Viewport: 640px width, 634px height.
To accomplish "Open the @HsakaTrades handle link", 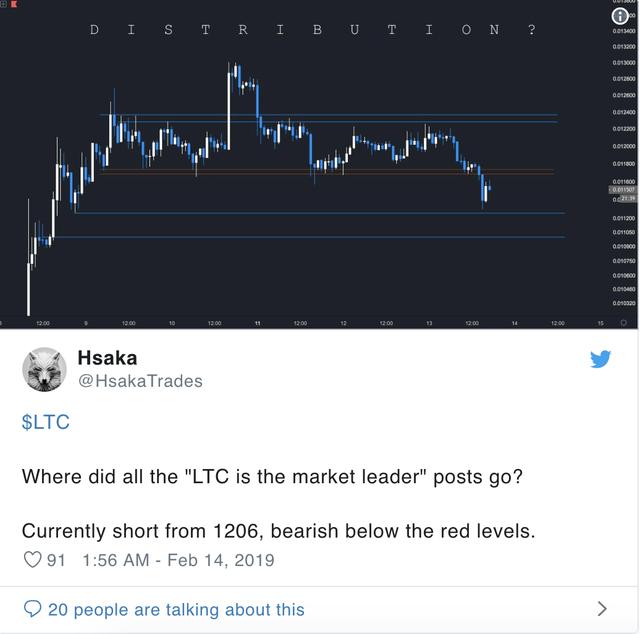I will point(140,381).
